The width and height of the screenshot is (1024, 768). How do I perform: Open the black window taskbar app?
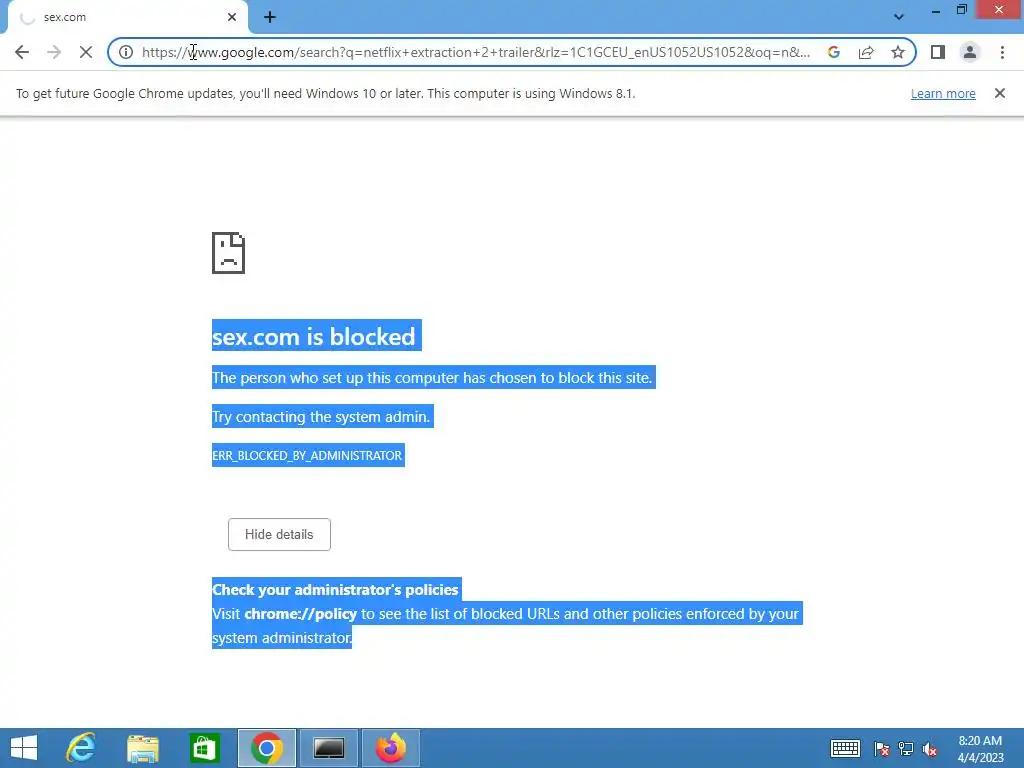point(328,748)
